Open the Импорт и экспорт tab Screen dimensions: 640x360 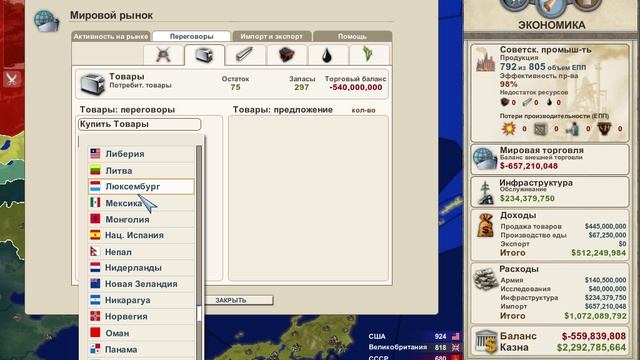point(271,36)
